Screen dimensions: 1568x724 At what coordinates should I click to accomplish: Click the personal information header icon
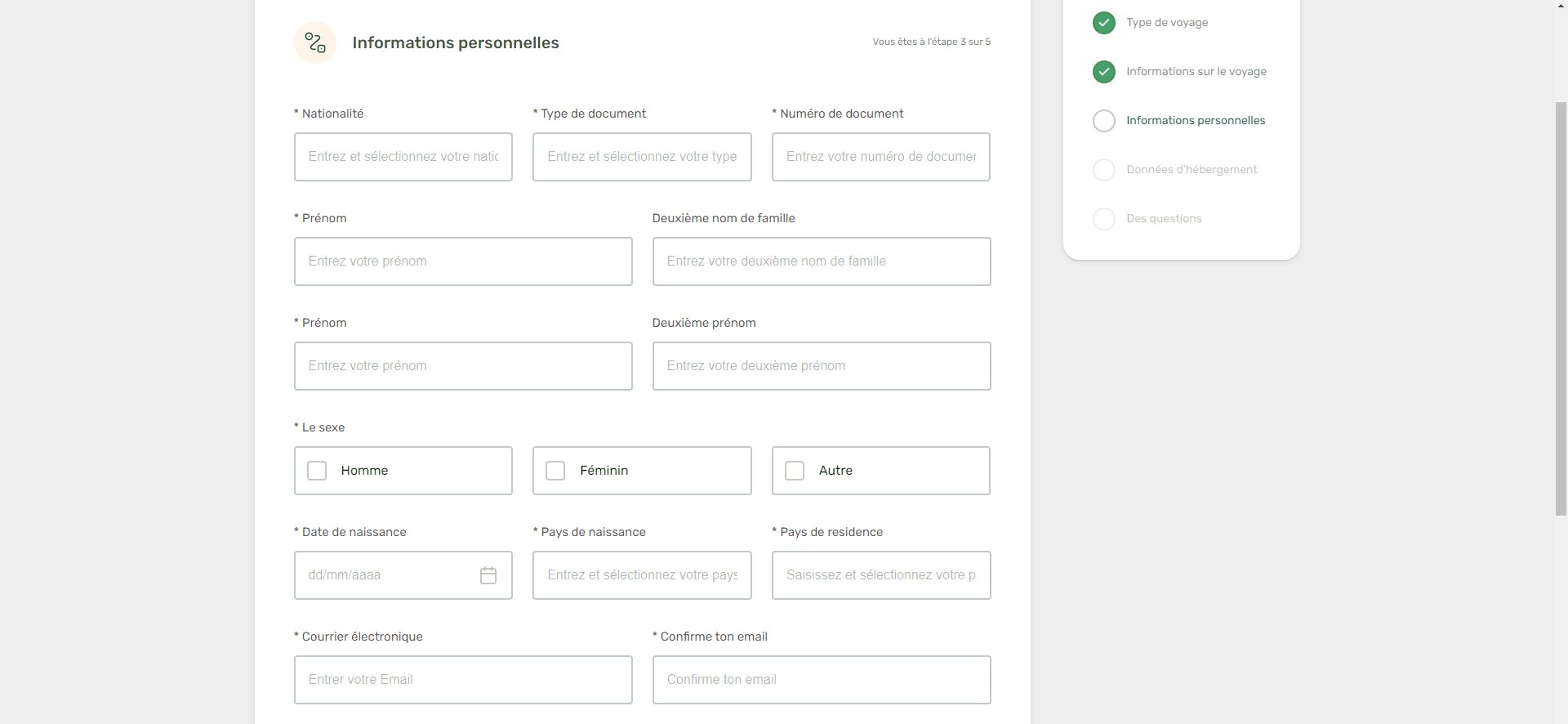[315, 42]
